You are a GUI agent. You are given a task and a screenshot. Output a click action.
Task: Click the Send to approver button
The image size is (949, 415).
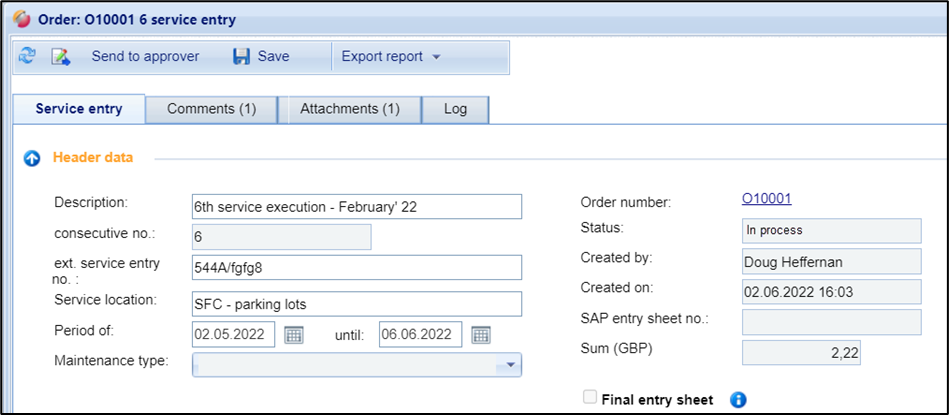click(145, 57)
